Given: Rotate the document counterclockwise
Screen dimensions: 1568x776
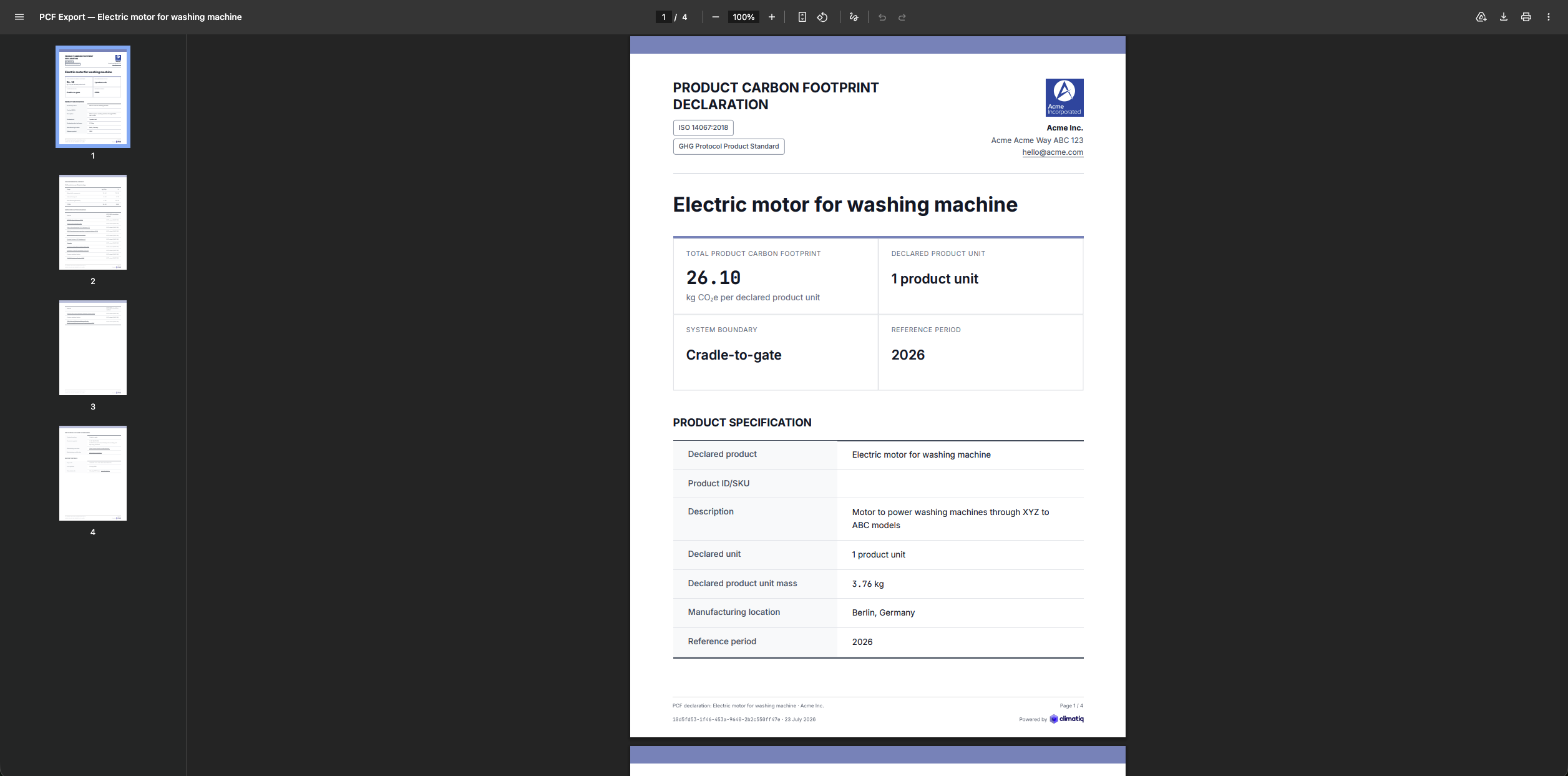Looking at the screenshot, I should click(822, 17).
